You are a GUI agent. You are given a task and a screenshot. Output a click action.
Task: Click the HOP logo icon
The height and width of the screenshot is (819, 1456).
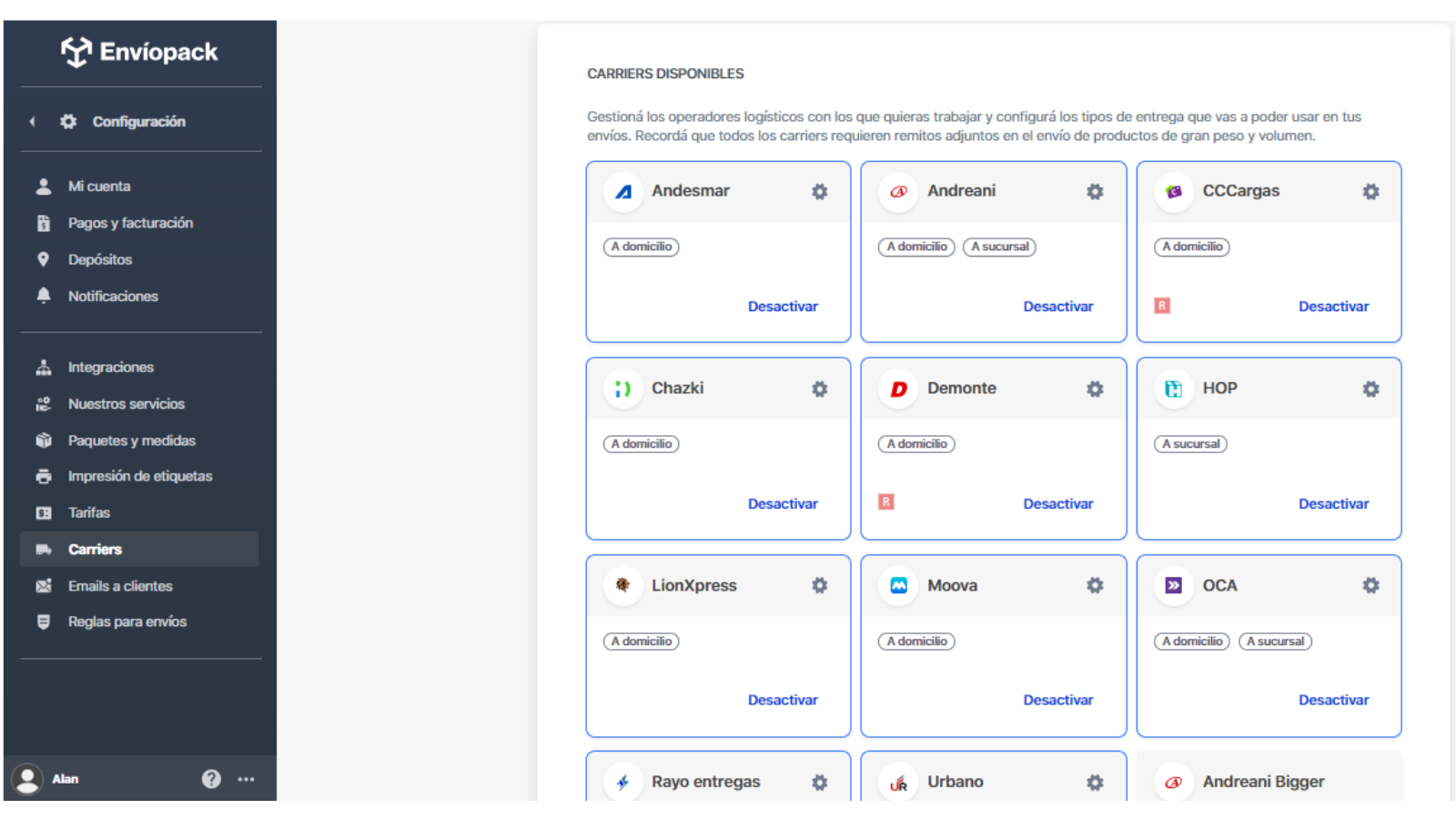point(1174,389)
